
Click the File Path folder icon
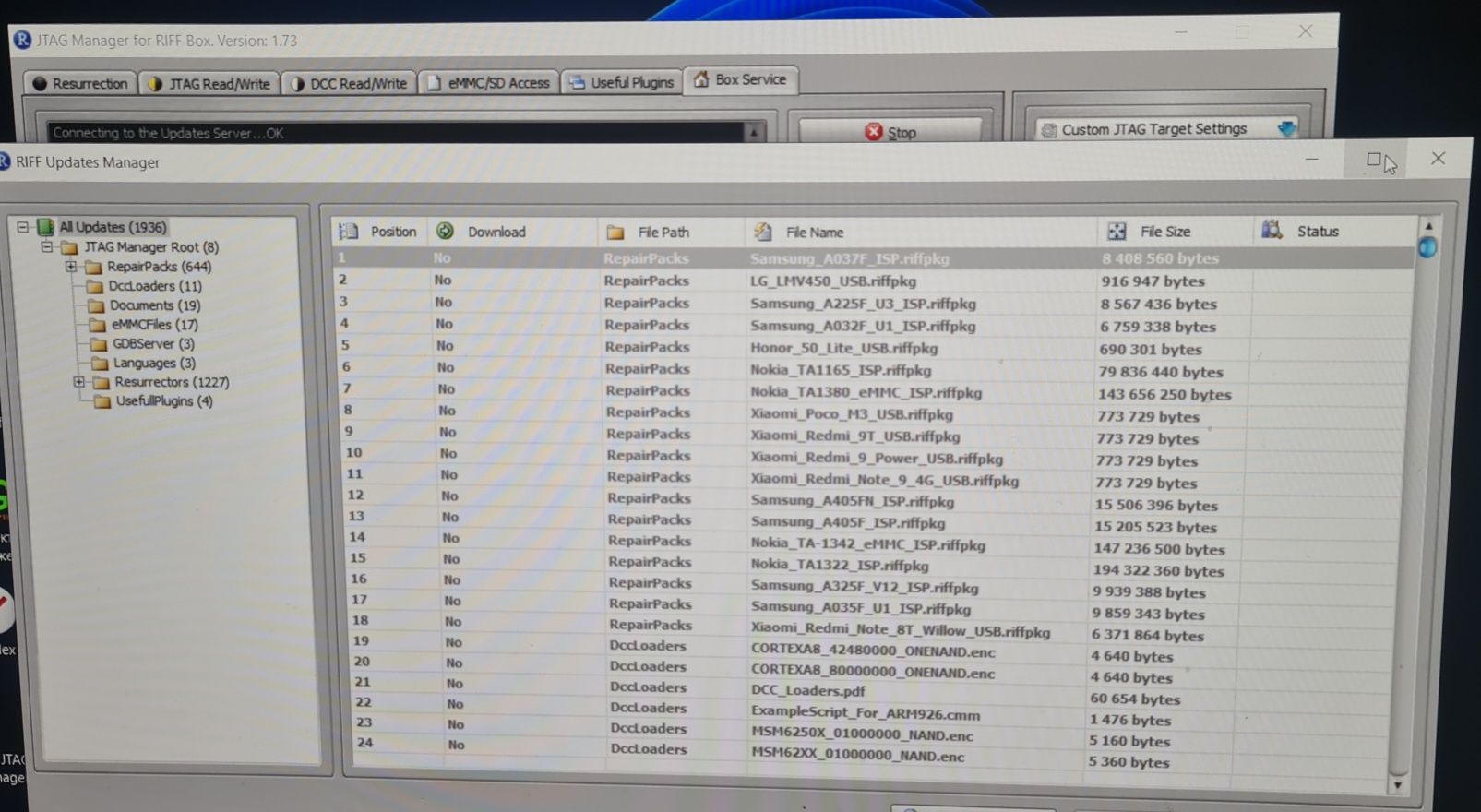tap(615, 233)
